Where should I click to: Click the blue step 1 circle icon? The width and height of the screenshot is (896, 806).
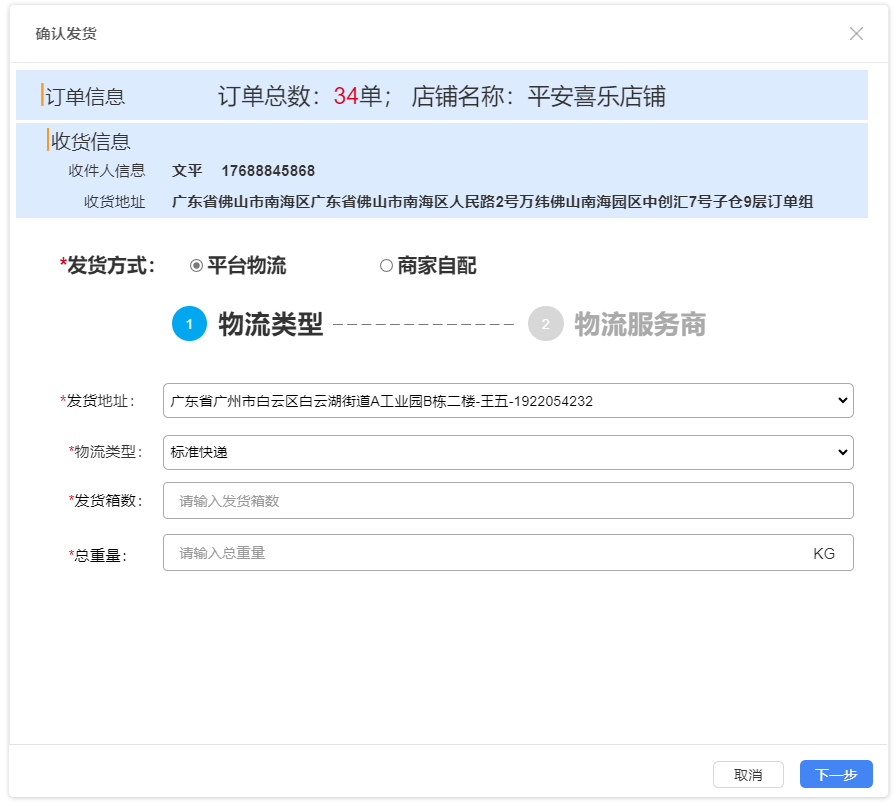point(189,324)
